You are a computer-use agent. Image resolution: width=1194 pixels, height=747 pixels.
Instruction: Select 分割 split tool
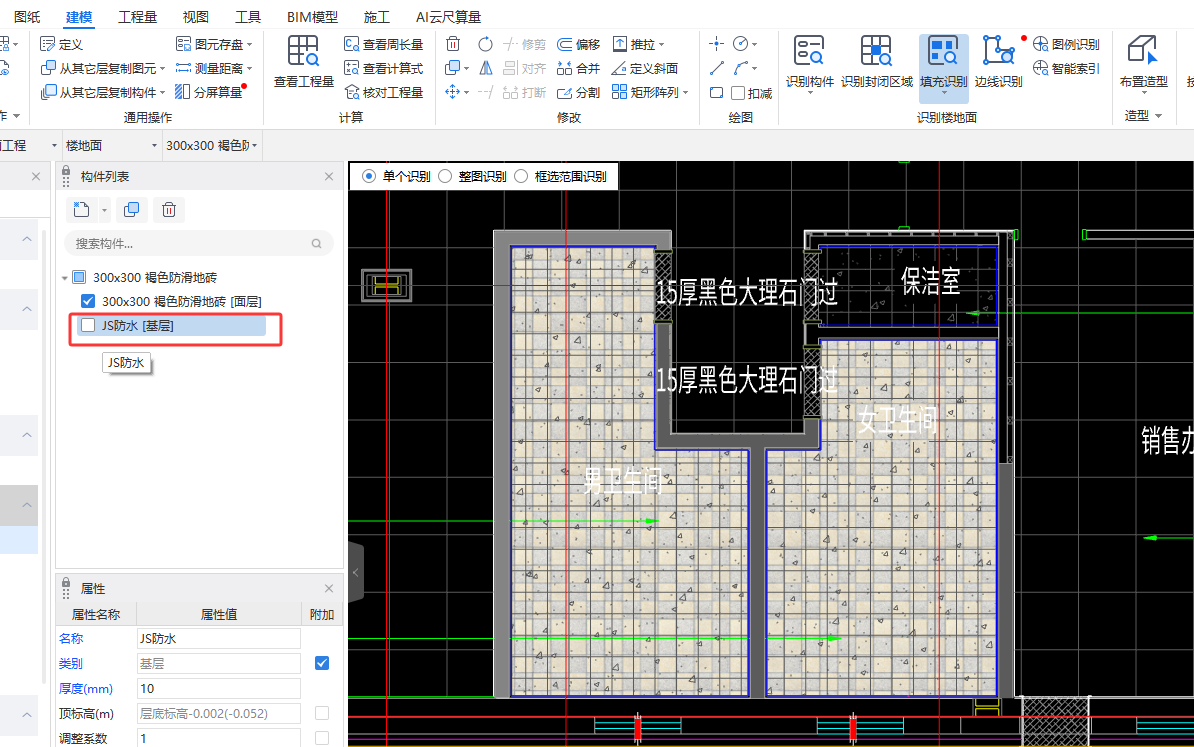(578, 92)
